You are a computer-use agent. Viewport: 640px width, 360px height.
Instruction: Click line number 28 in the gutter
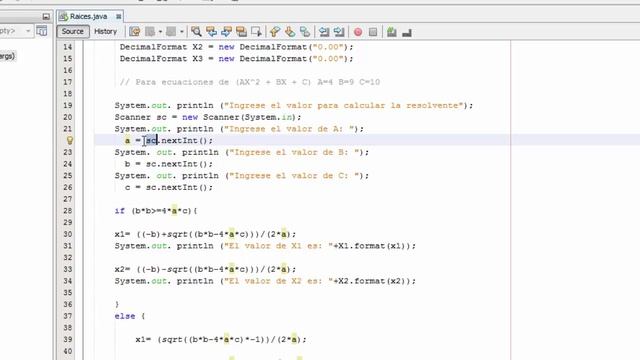67,211
